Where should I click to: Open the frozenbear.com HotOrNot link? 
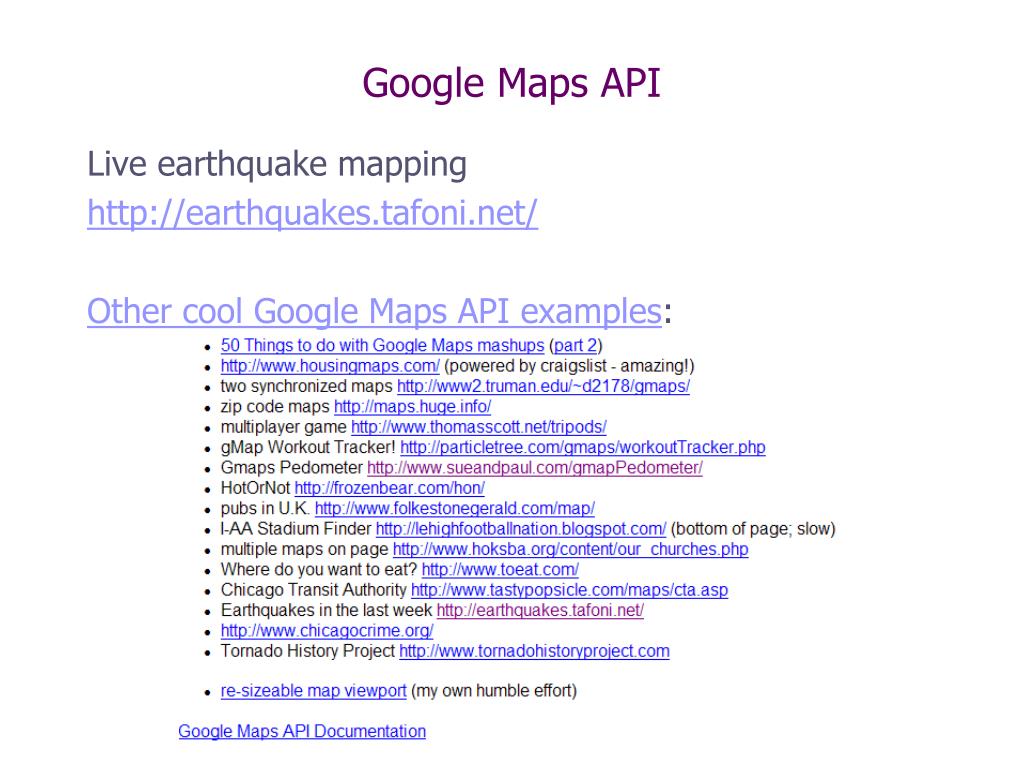(389, 488)
